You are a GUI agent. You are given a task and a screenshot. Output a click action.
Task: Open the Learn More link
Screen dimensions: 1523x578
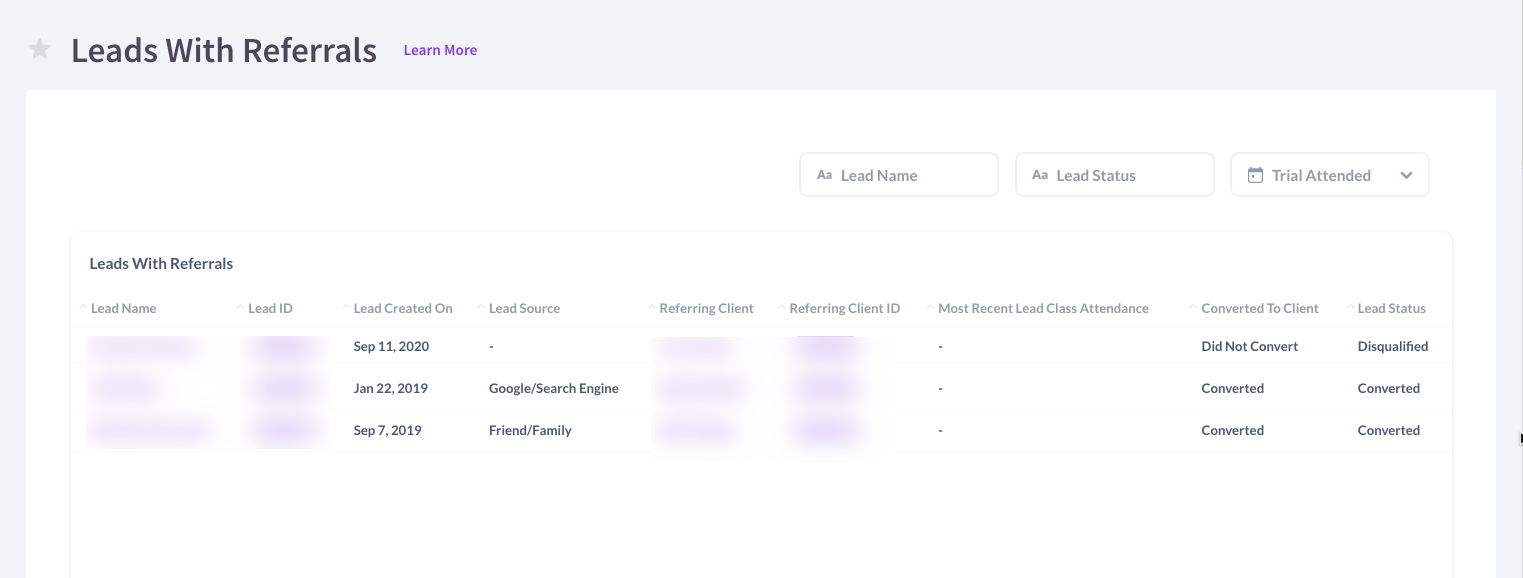pyautogui.click(x=440, y=50)
